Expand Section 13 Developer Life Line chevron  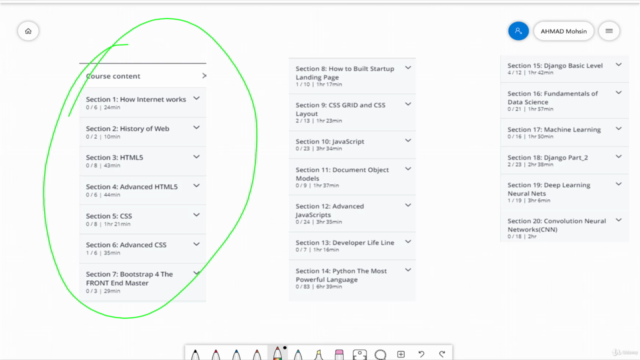click(408, 241)
